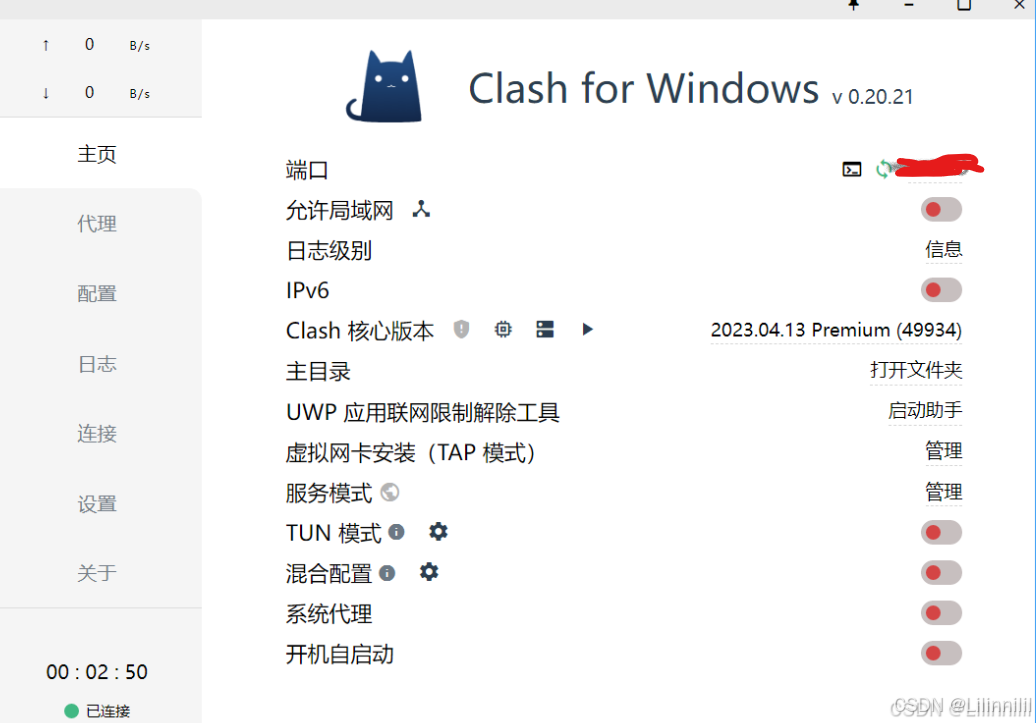Click shield icon beside Clash 核心版本
The image size is (1036, 723).
click(x=461, y=329)
